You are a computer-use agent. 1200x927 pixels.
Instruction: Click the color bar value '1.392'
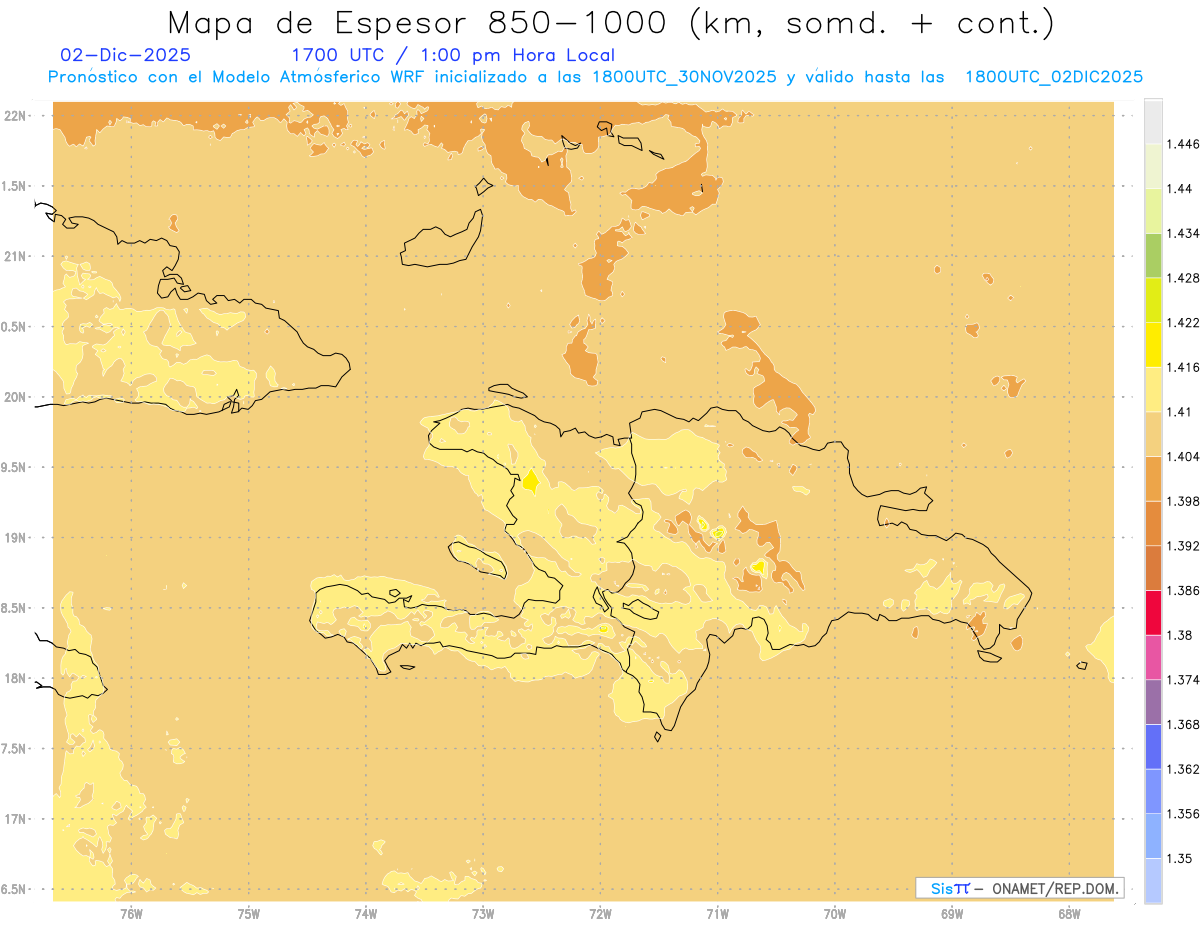pos(1183,546)
